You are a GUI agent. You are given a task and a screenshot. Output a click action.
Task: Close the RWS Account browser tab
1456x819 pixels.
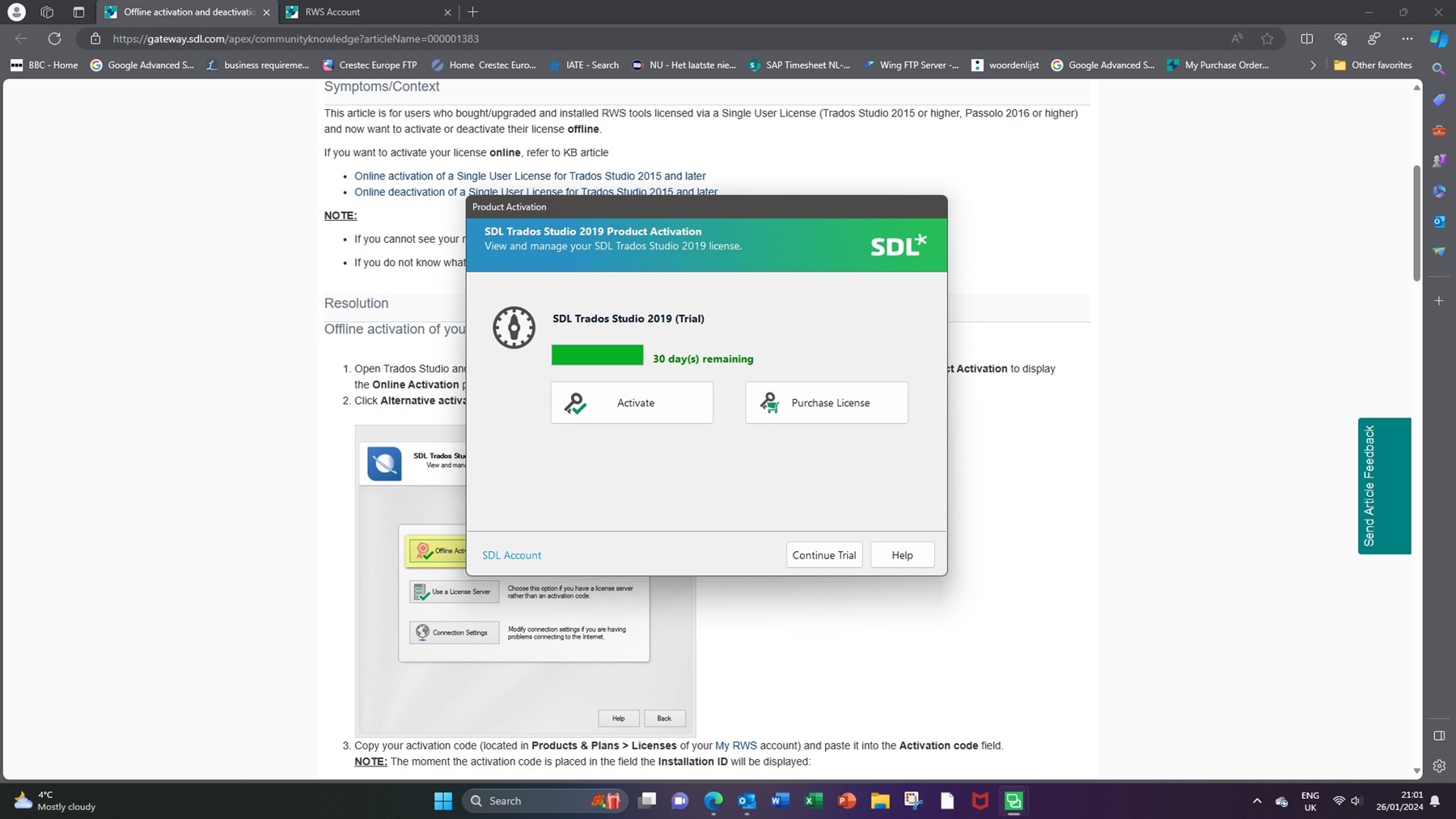click(x=447, y=12)
